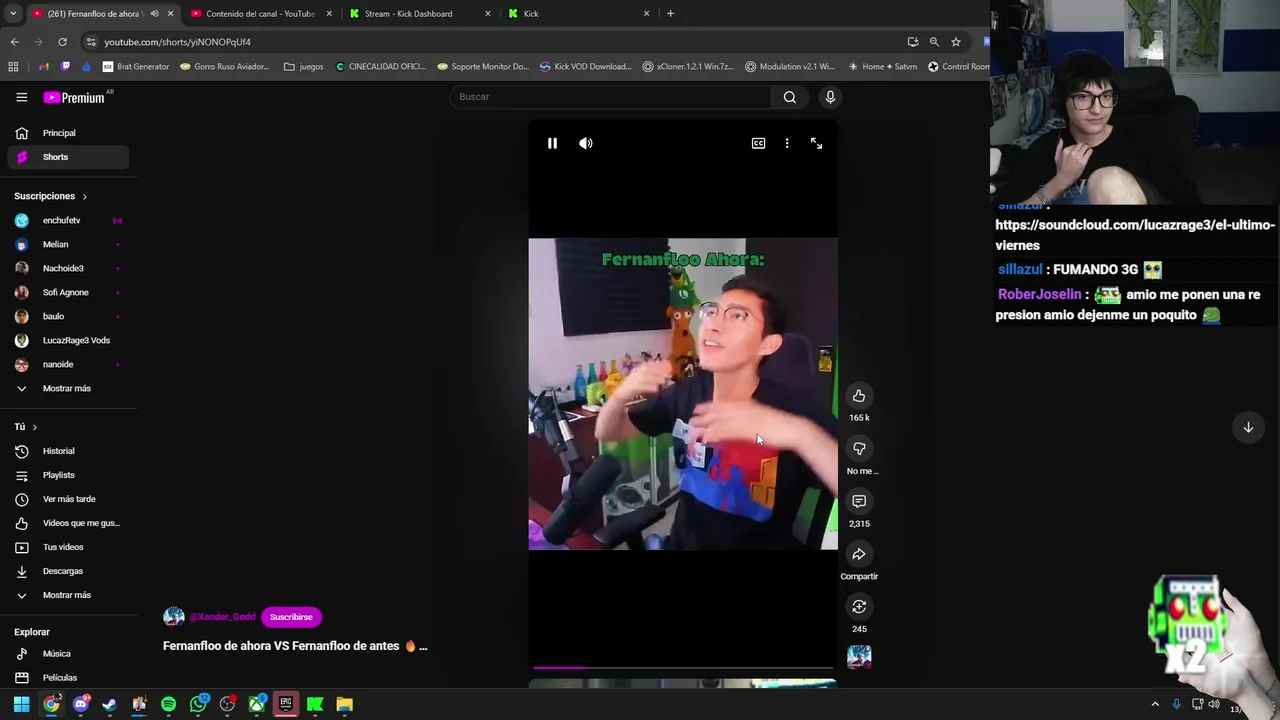Screen dimensions: 1280x720
Task: Click the YouTube search field
Action: tap(609, 97)
